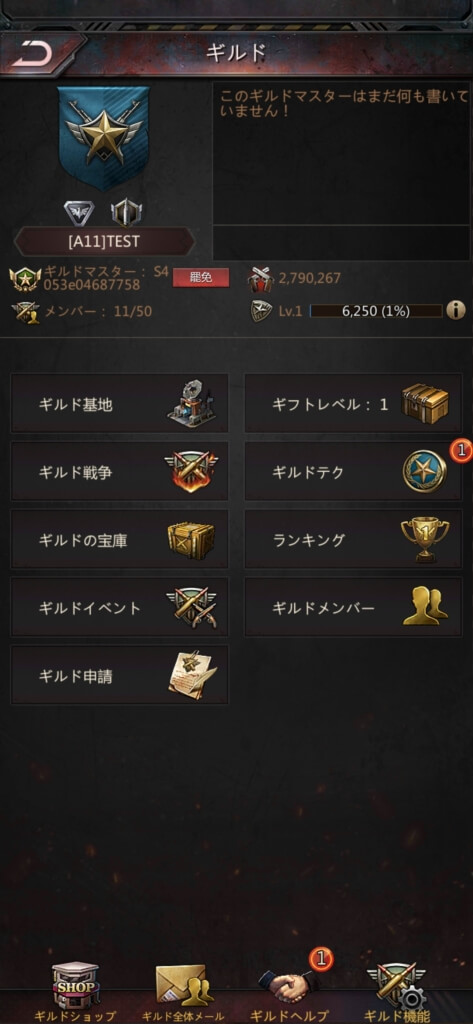
Task: Open ギルドの宝庫 treasury
Action: tap(120, 539)
